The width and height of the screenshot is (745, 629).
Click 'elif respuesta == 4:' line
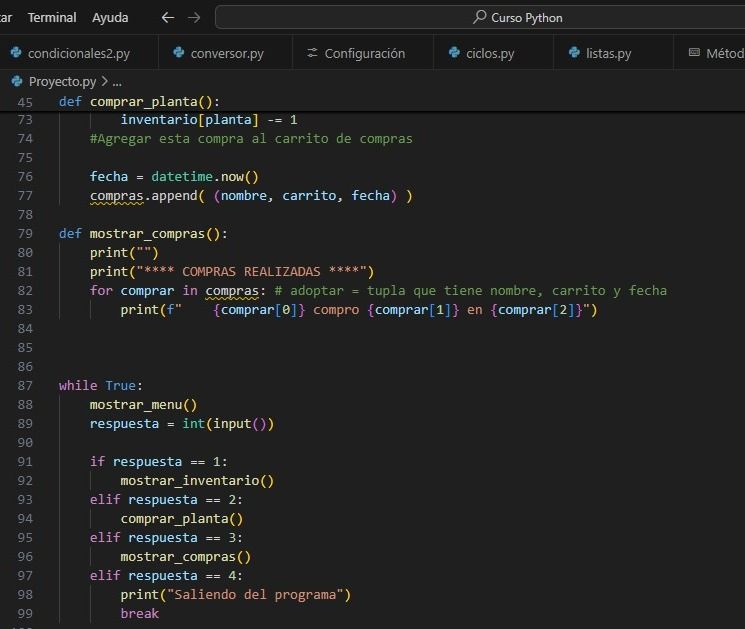coord(166,576)
